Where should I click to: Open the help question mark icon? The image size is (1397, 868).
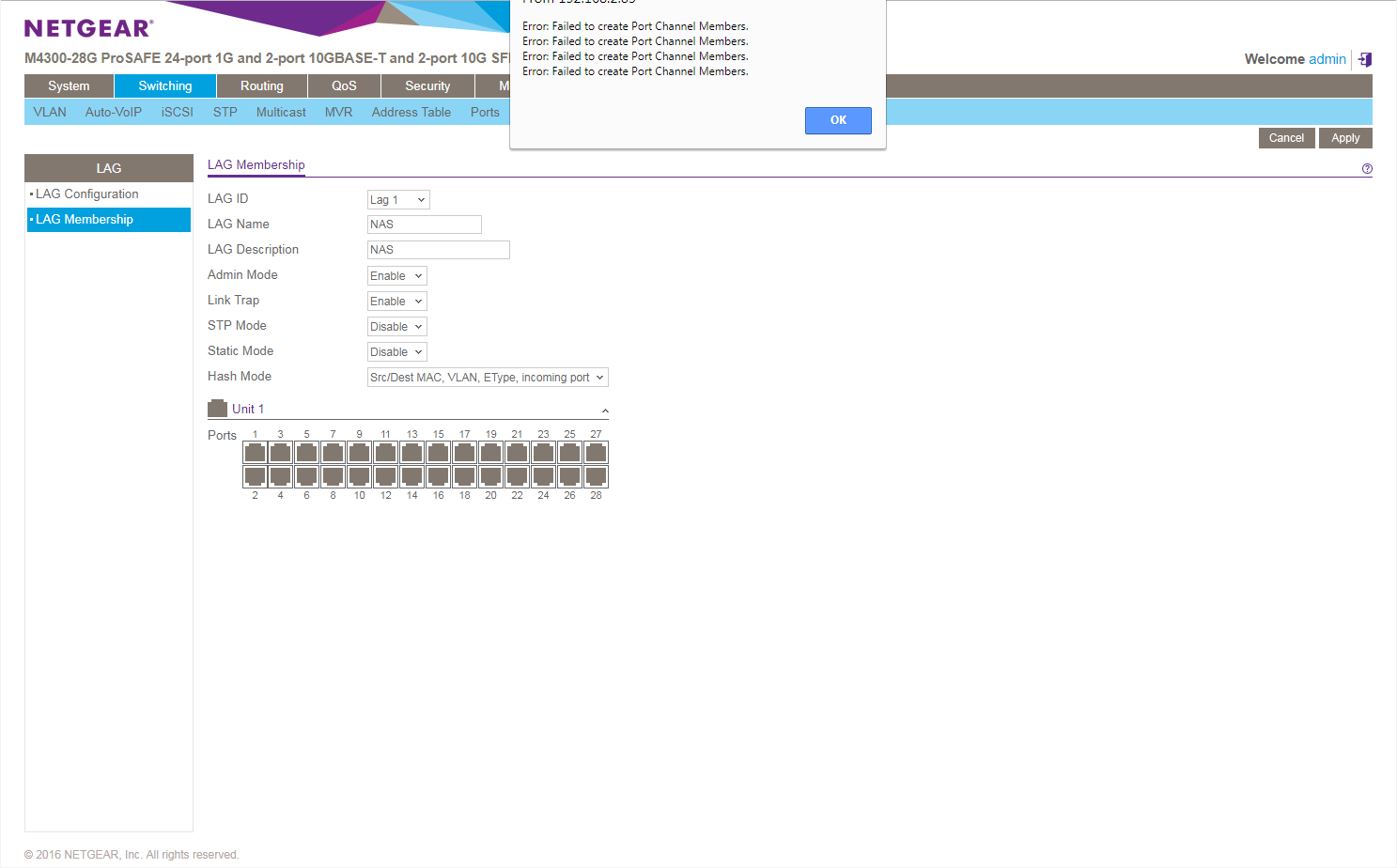pyautogui.click(x=1367, y=169)
